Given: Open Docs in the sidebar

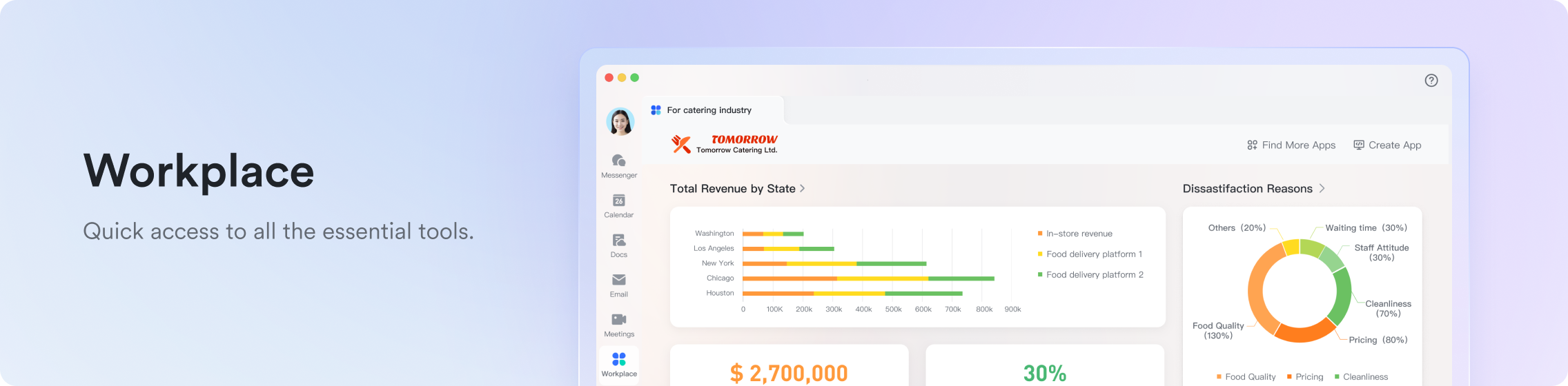Looking at the screenshot, I should [x=618, y=241].
